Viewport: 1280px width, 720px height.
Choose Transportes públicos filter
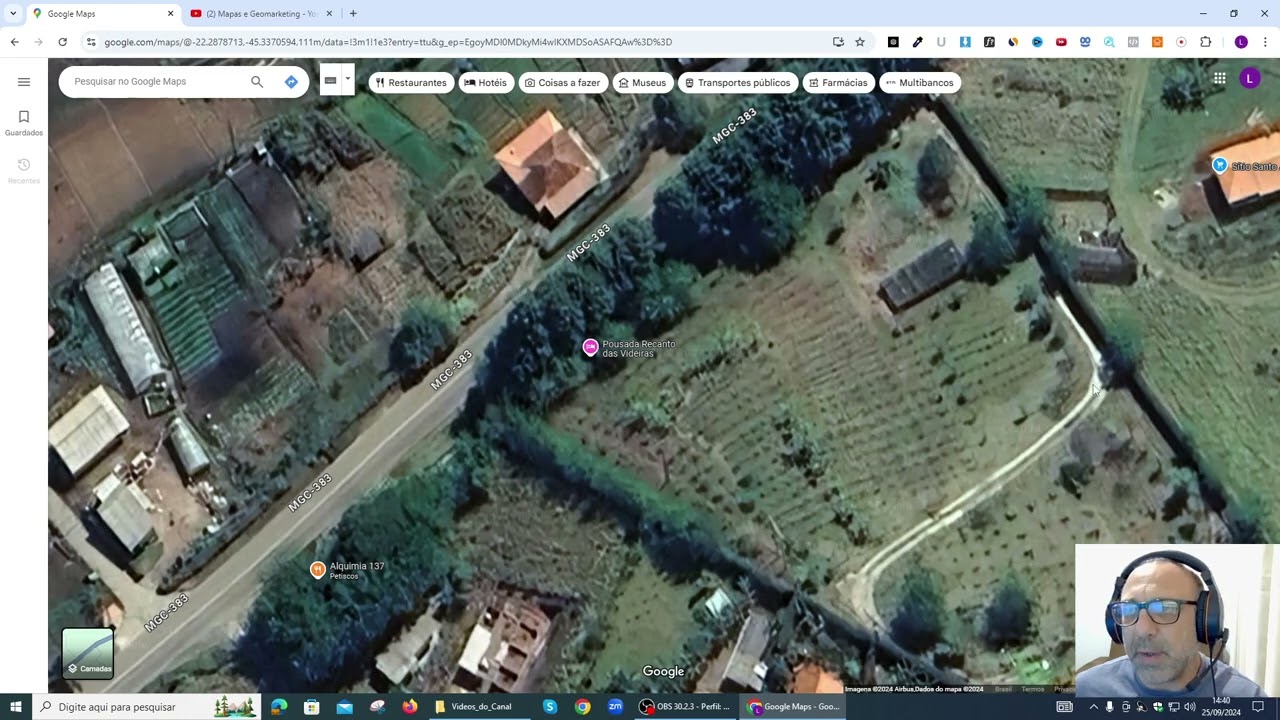pos(737,83)
